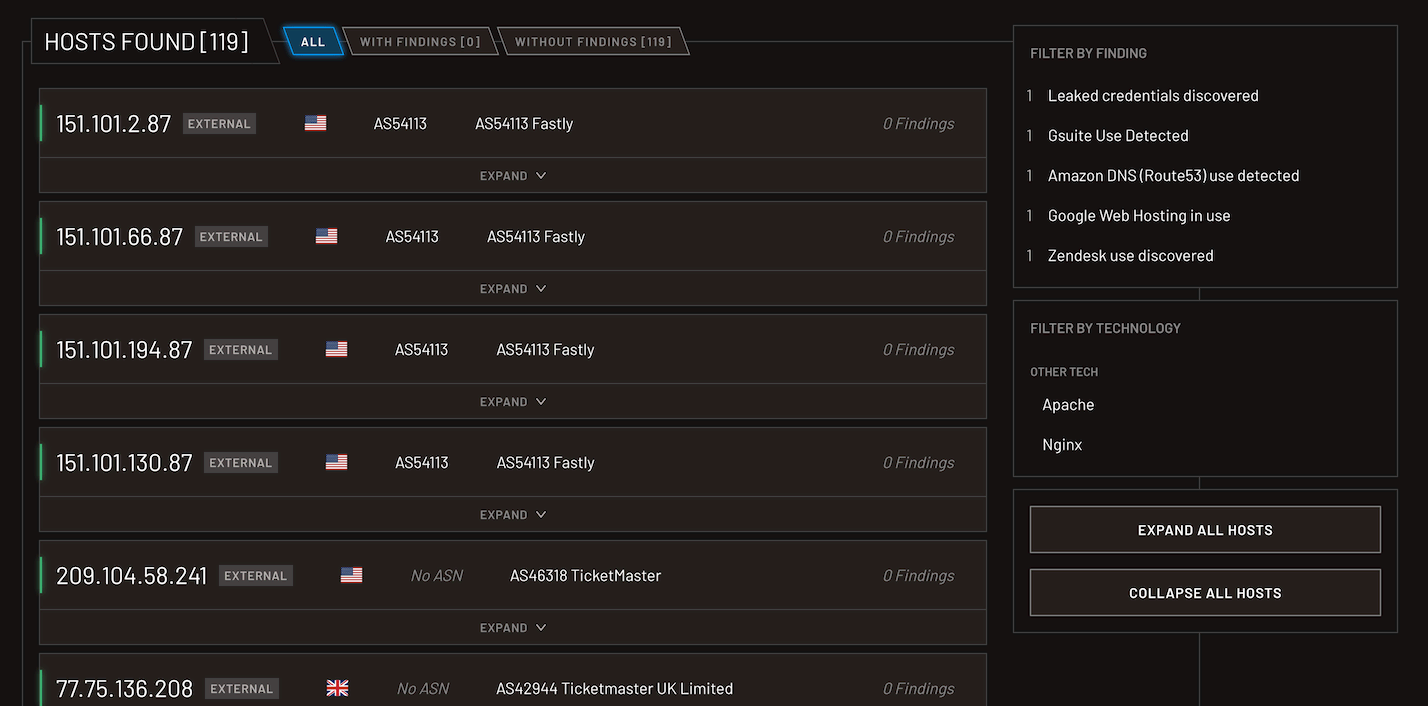
Task: Select the All hosts tab
Action: [x=313, y=42]
